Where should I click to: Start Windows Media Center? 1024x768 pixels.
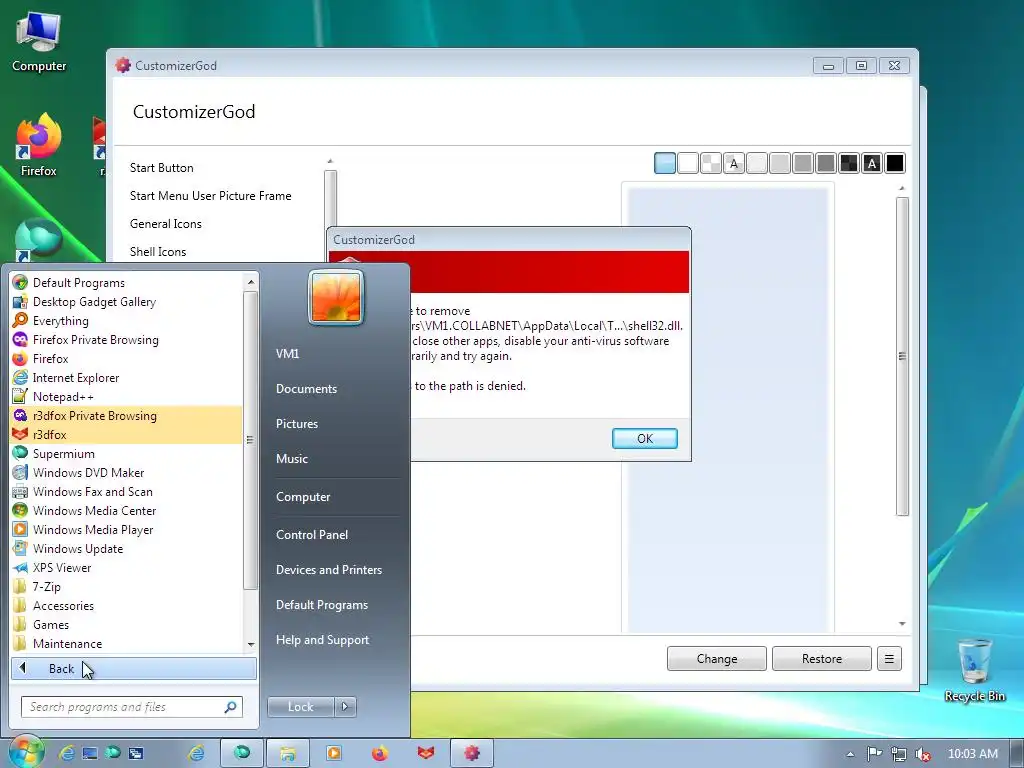tap(126, 510)
